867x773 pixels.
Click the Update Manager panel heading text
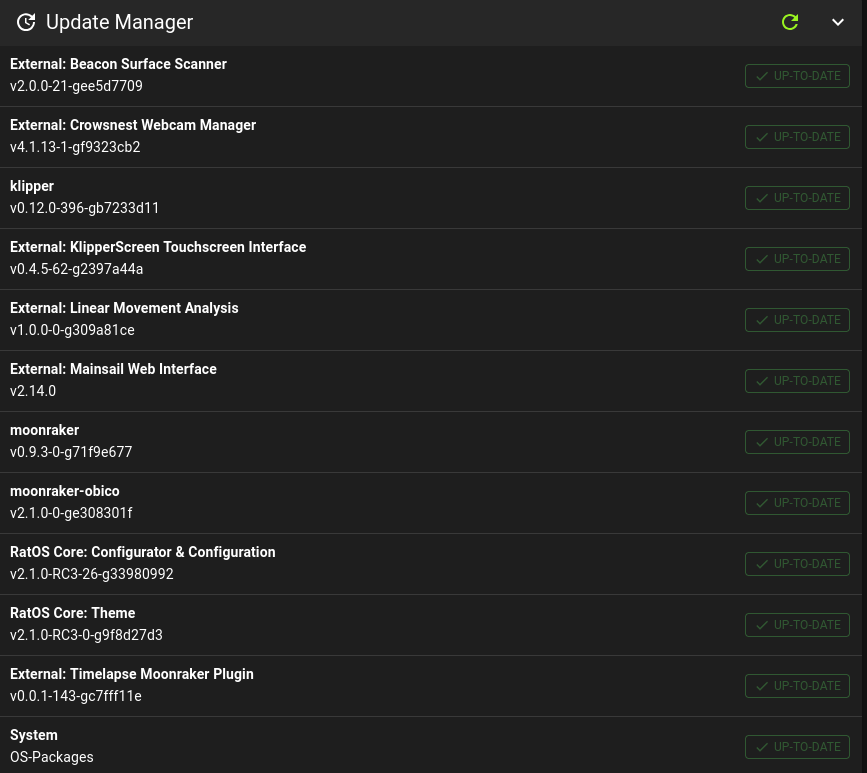click(x=119, y=22)
